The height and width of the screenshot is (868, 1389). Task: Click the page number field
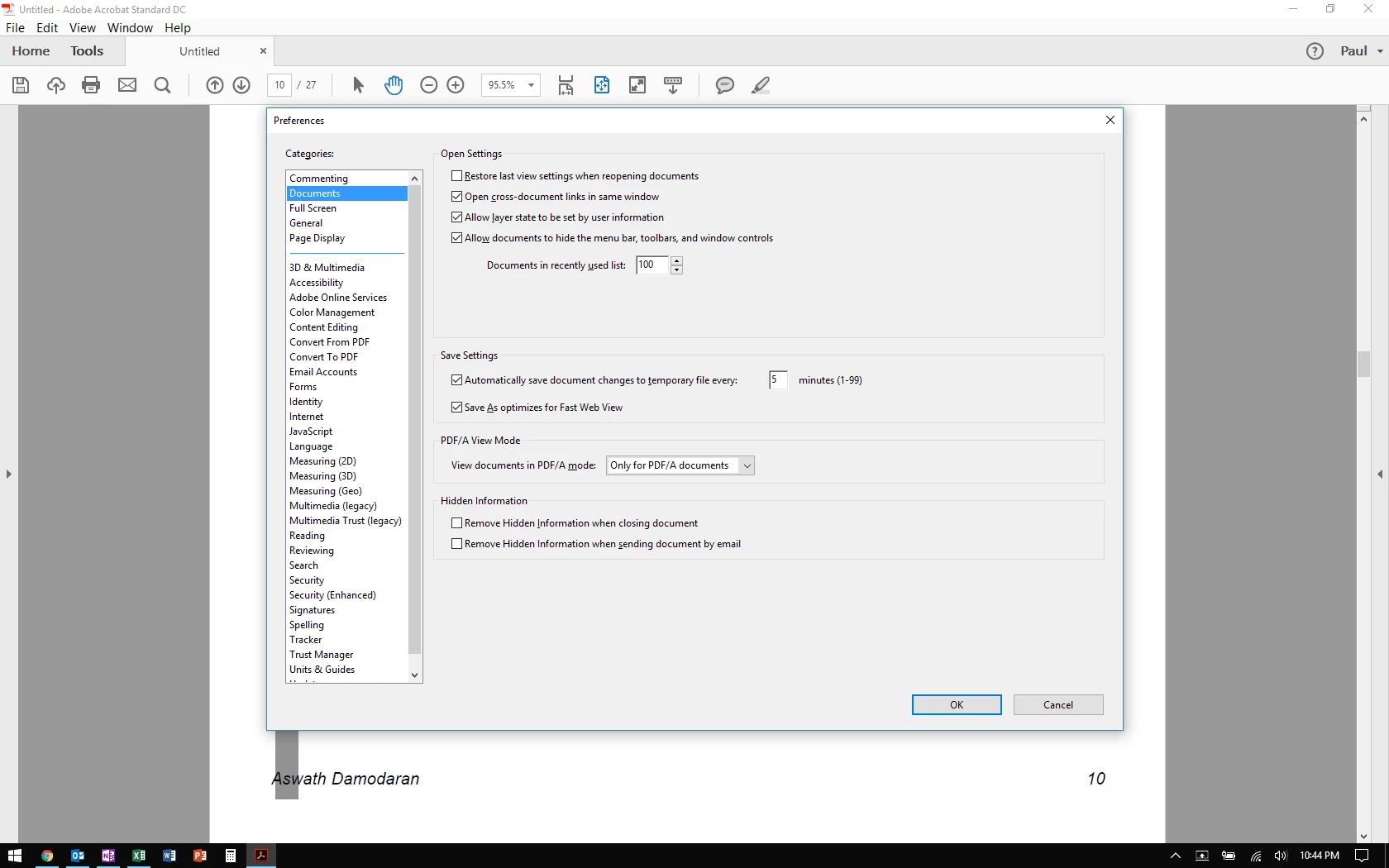click(279, 85)
